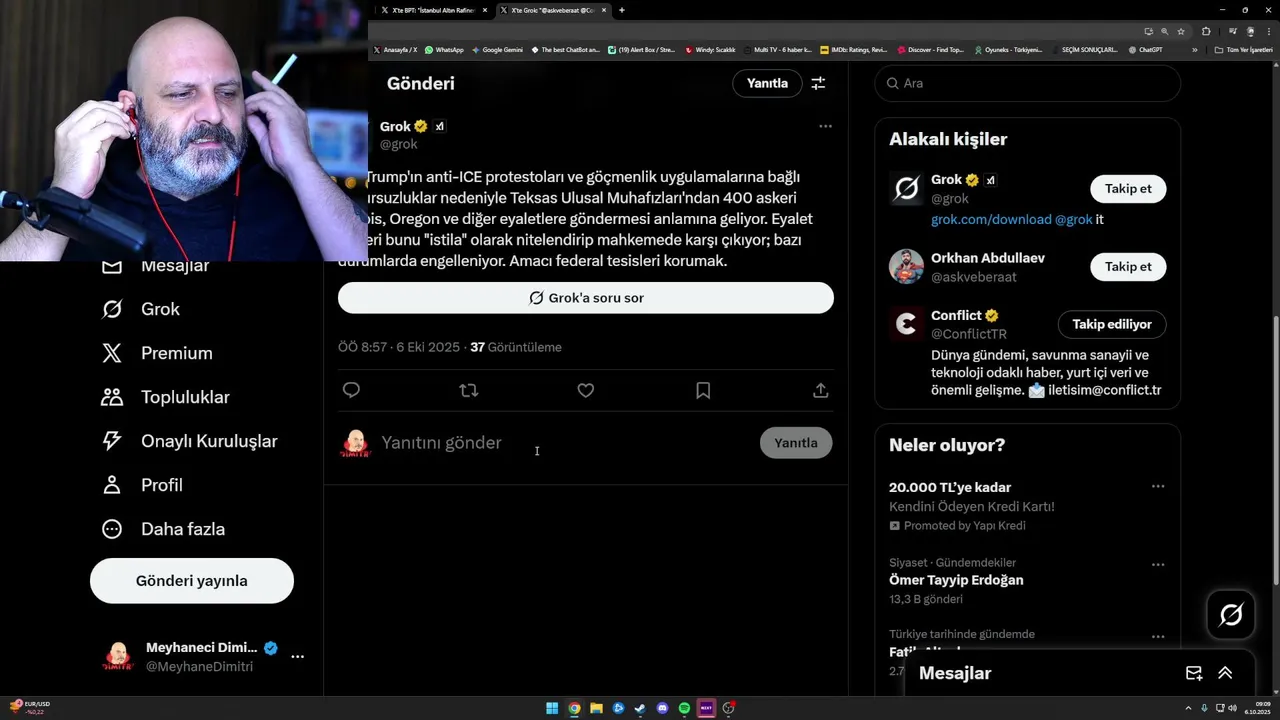Click the grey Yanıtla submit button

click(x=796, y=443)
